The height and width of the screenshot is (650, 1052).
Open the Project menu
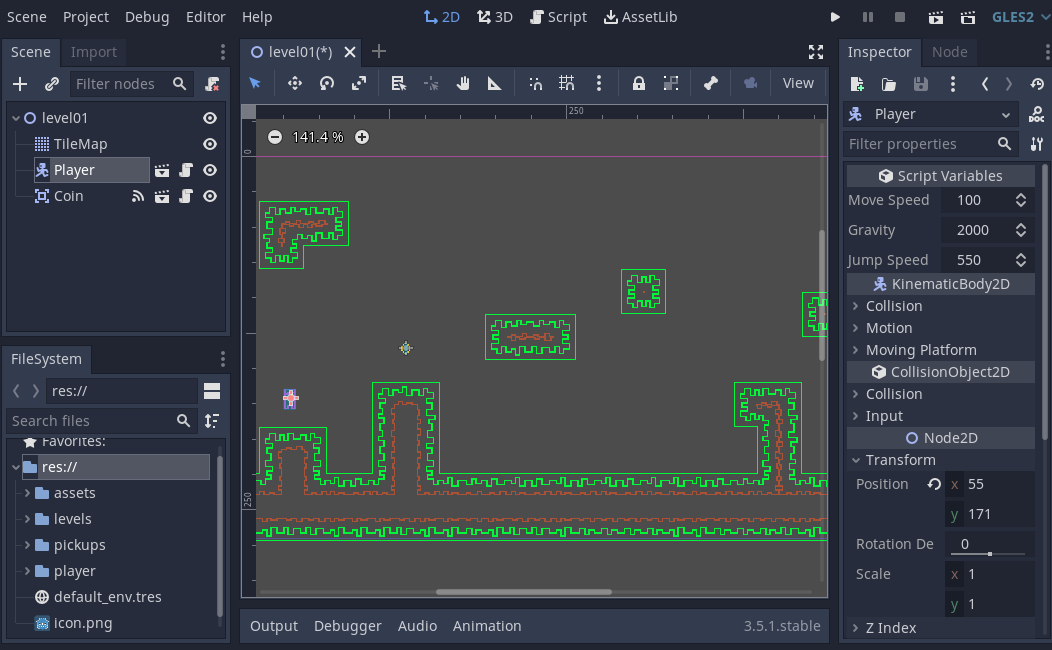(x=86, y=16)
